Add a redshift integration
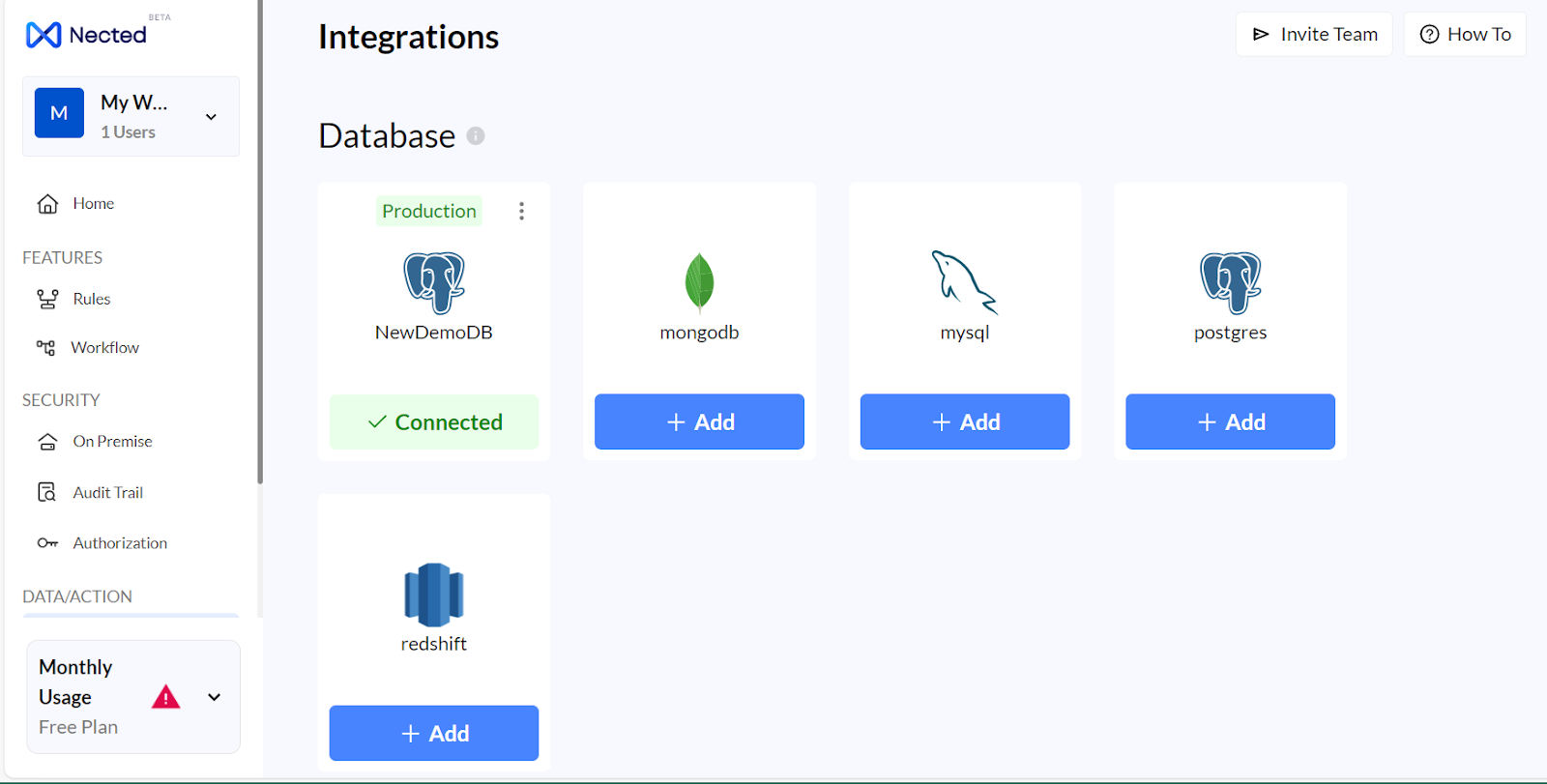 click(x=434, y=733)
